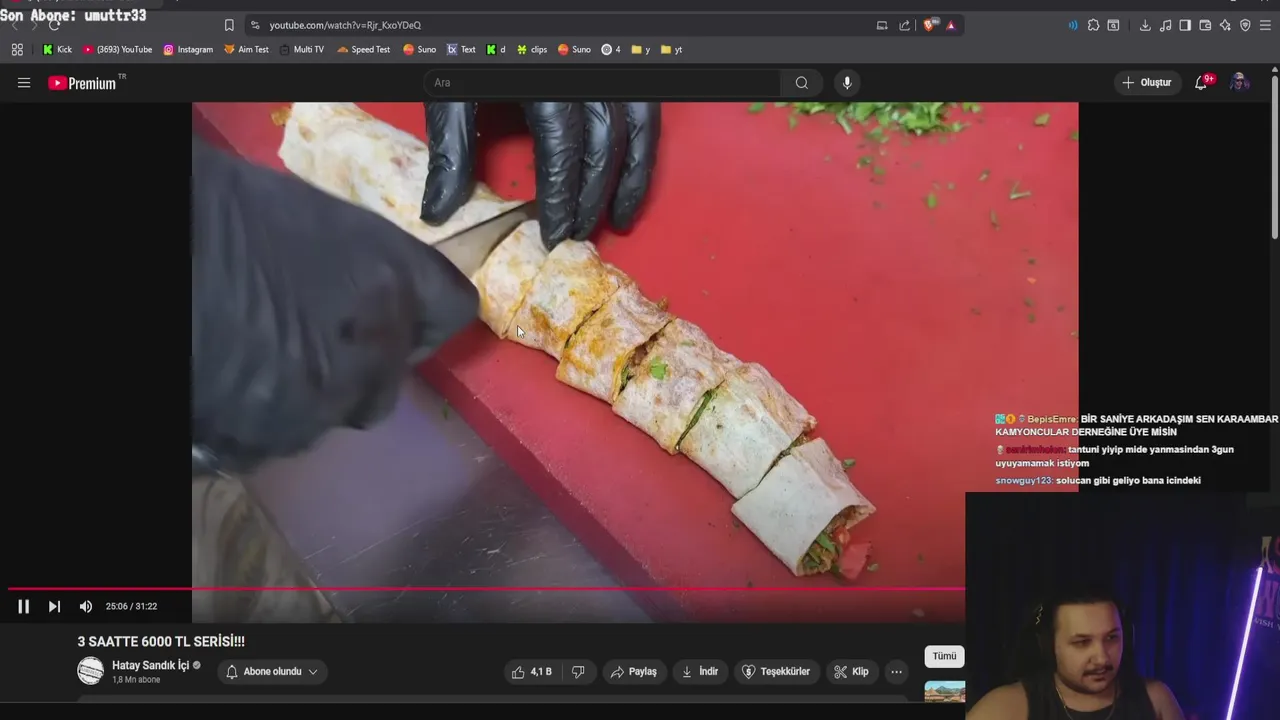Screen dimensions: 1280x720
Task: Bookmark this page in address bar
Action: [x=229, y=25]
